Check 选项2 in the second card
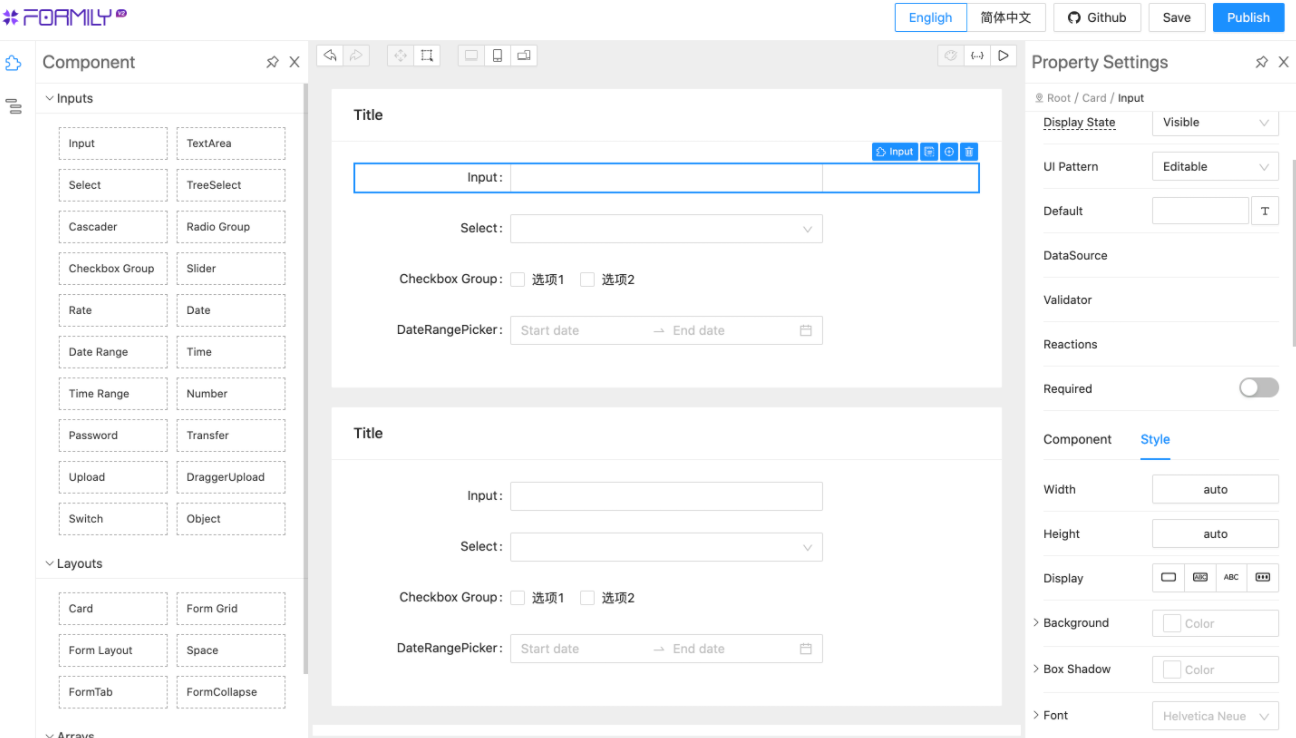The height and width of the screenshot is (738, 1296). pos(588,598)
